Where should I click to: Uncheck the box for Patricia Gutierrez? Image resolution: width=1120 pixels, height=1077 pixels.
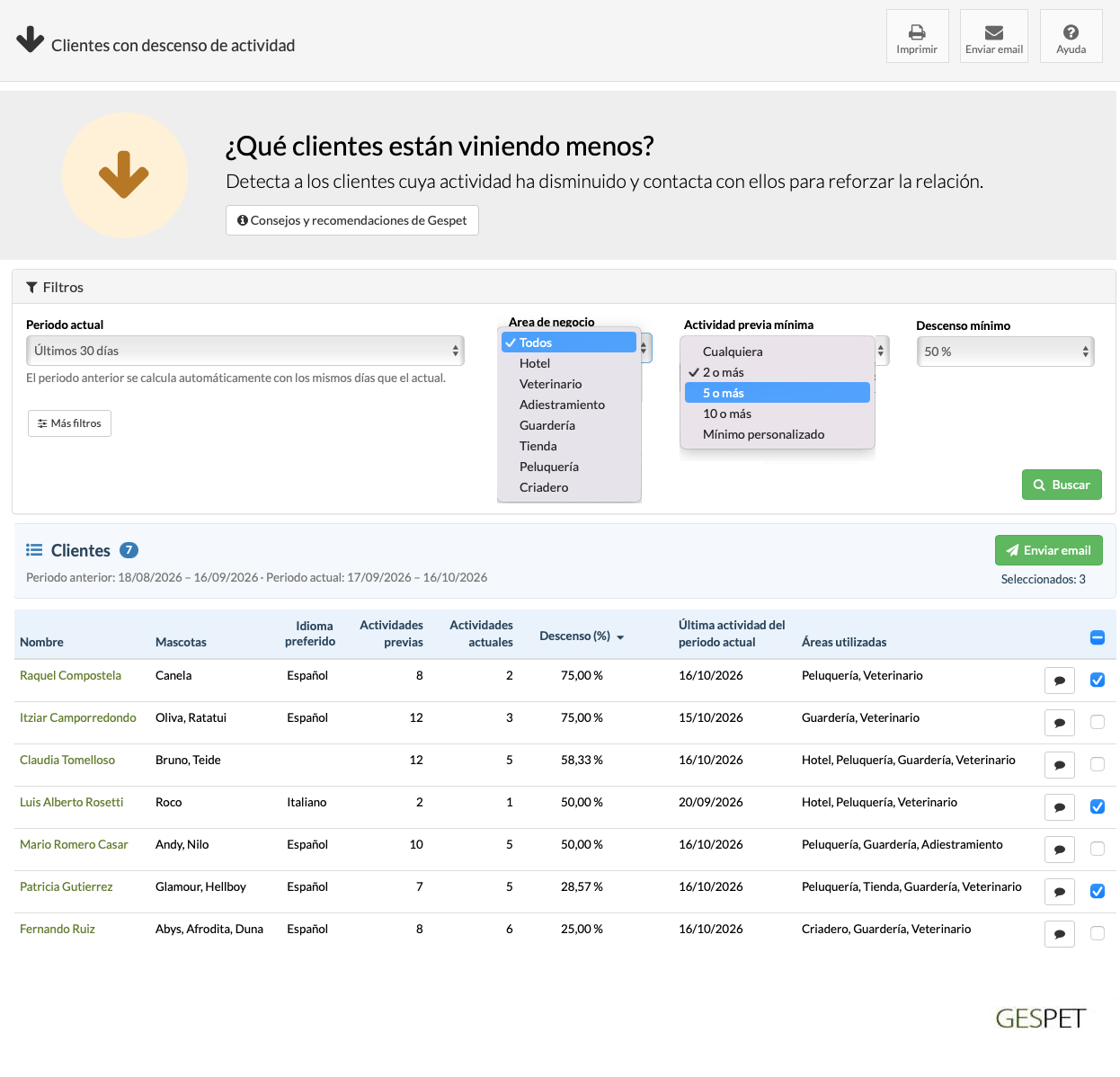1098,891
